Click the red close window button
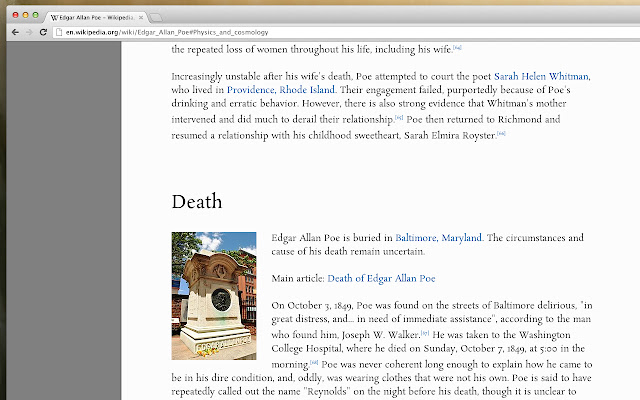This screenshot has height=400, width=640. 16,15
